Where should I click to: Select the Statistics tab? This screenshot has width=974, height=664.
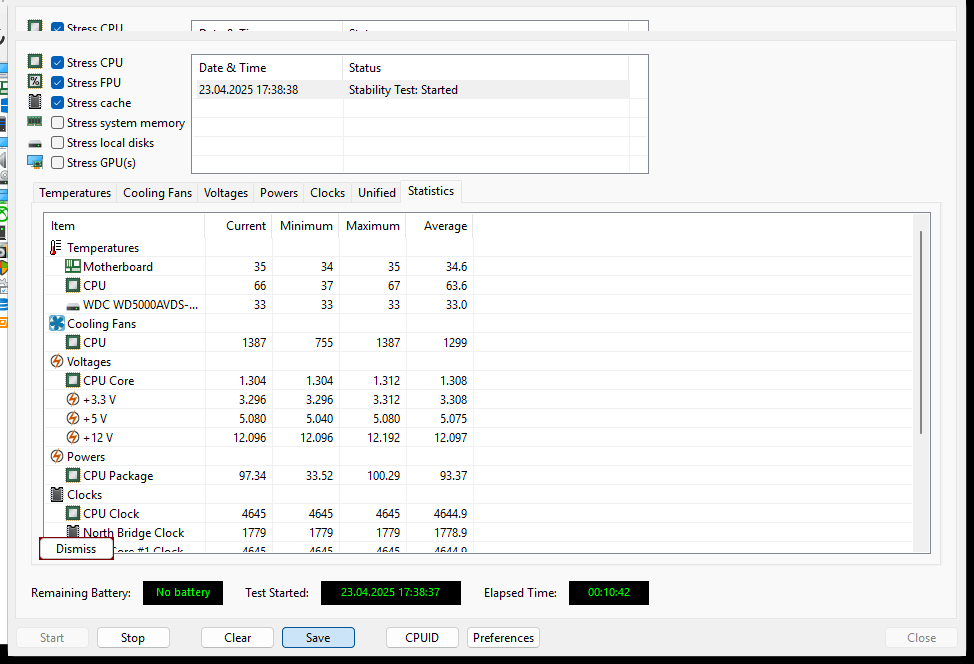coord(431,191)
